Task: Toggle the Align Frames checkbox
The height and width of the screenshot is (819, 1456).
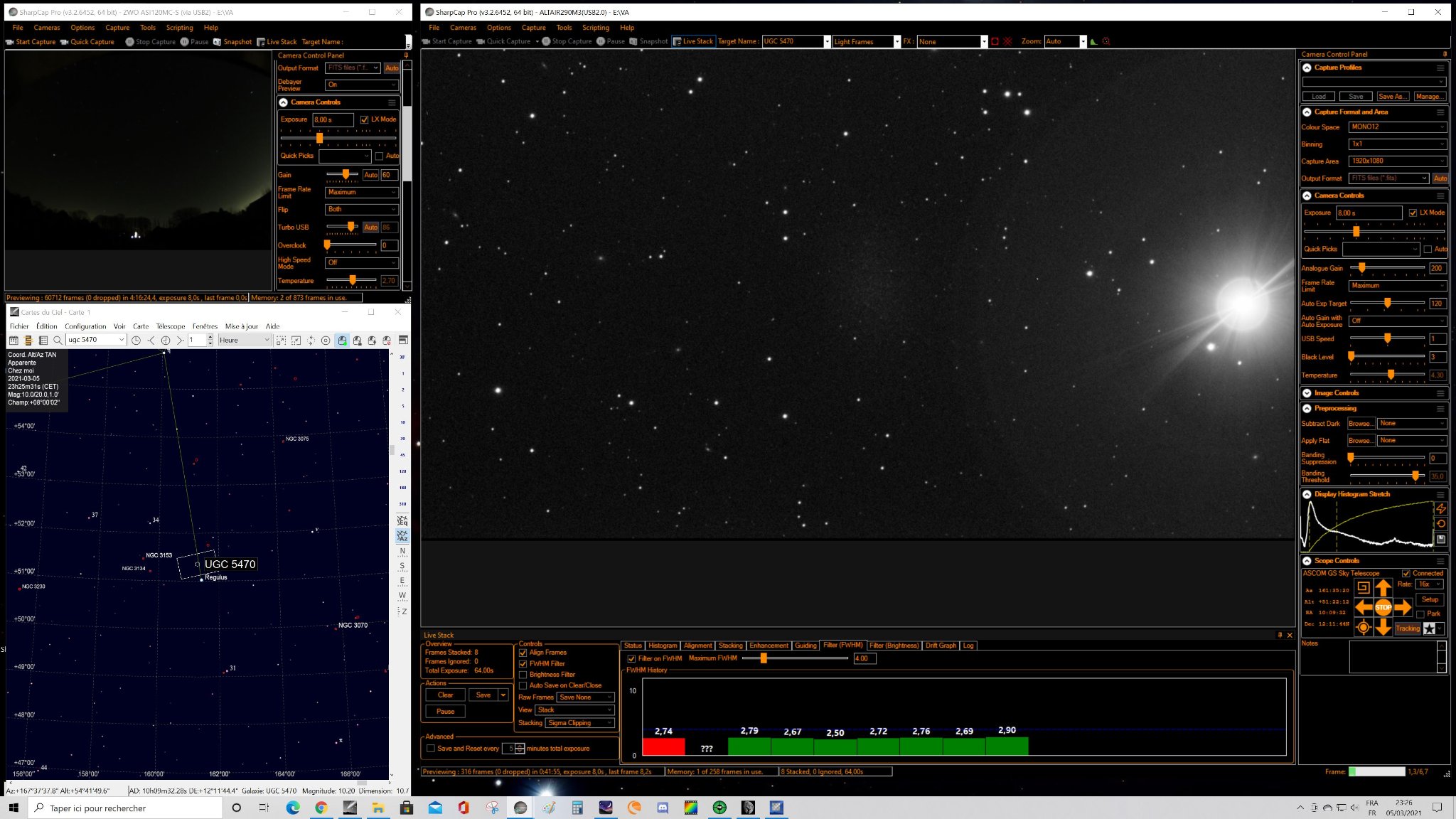Action: point(523,653)
